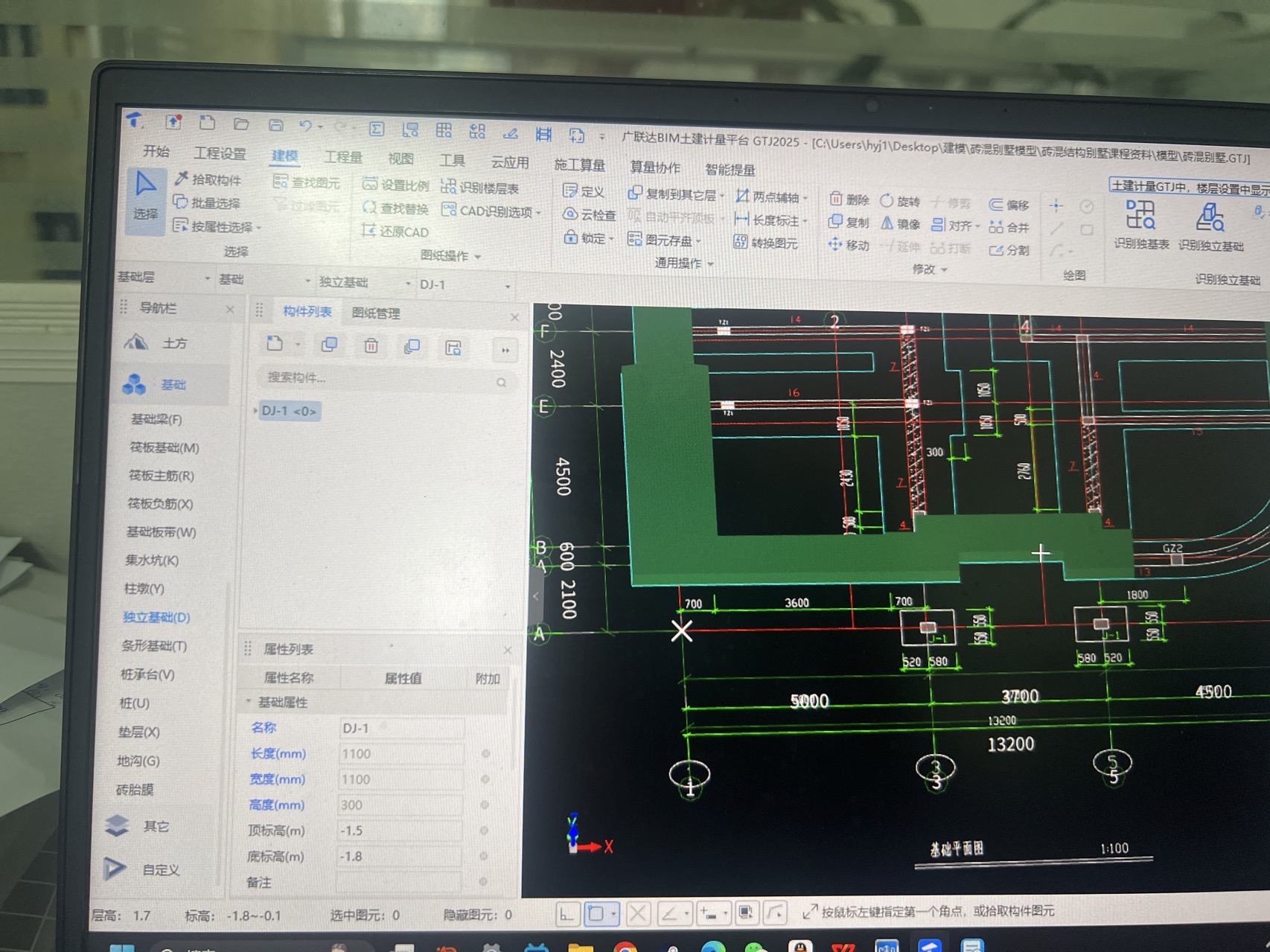
Task: Click the new component icon in 构件列表
Action: [x=275, y=344]
